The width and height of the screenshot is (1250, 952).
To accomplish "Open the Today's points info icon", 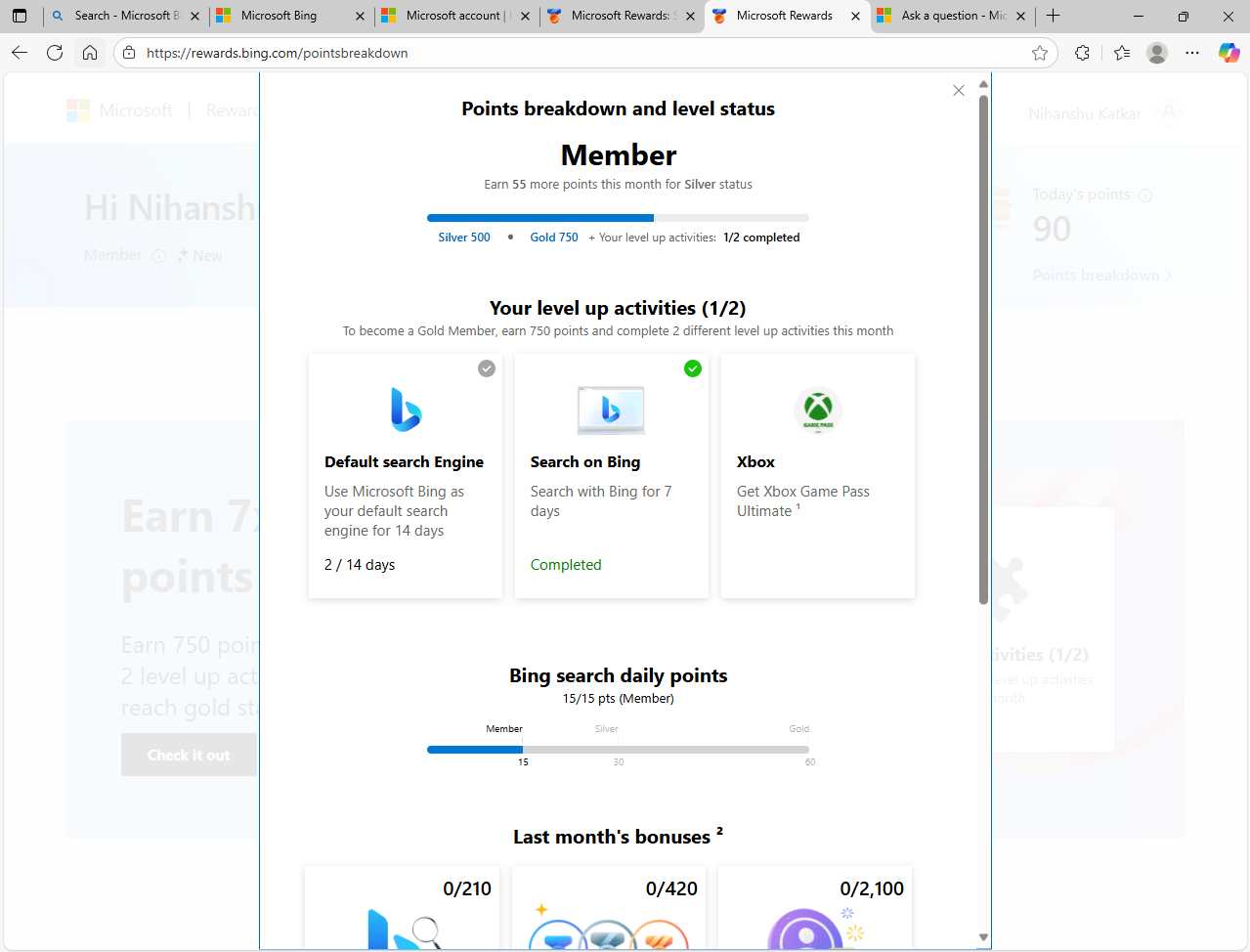I will coord(1144,194).
